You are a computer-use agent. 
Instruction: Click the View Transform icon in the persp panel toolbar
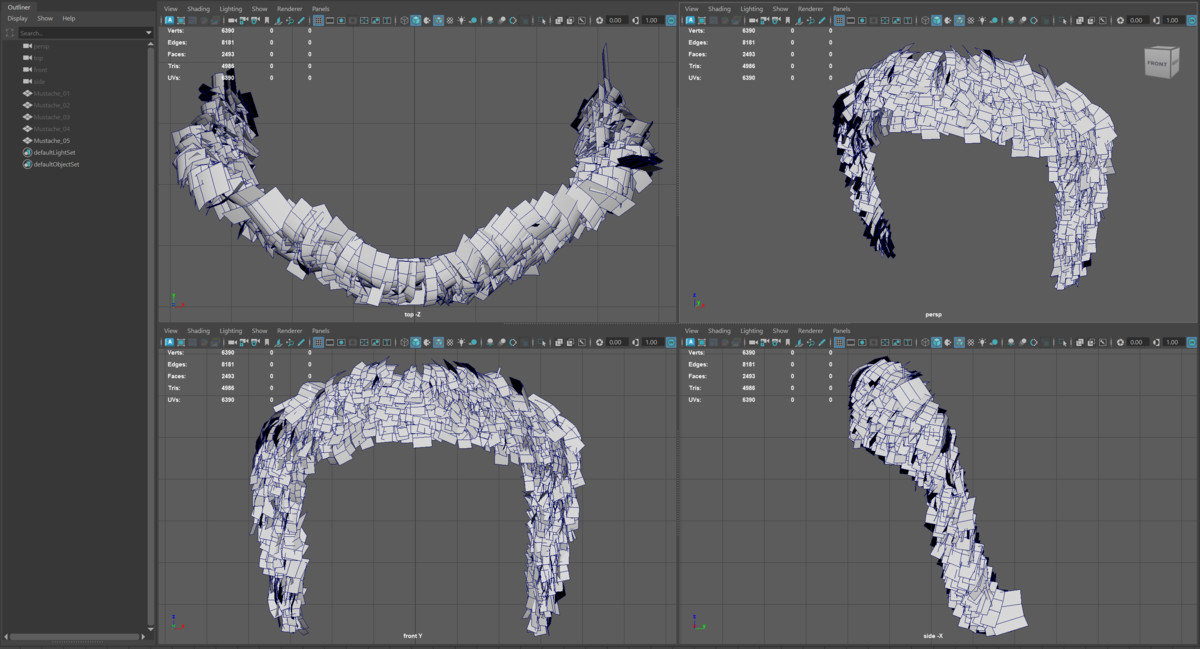(1190, 20)
